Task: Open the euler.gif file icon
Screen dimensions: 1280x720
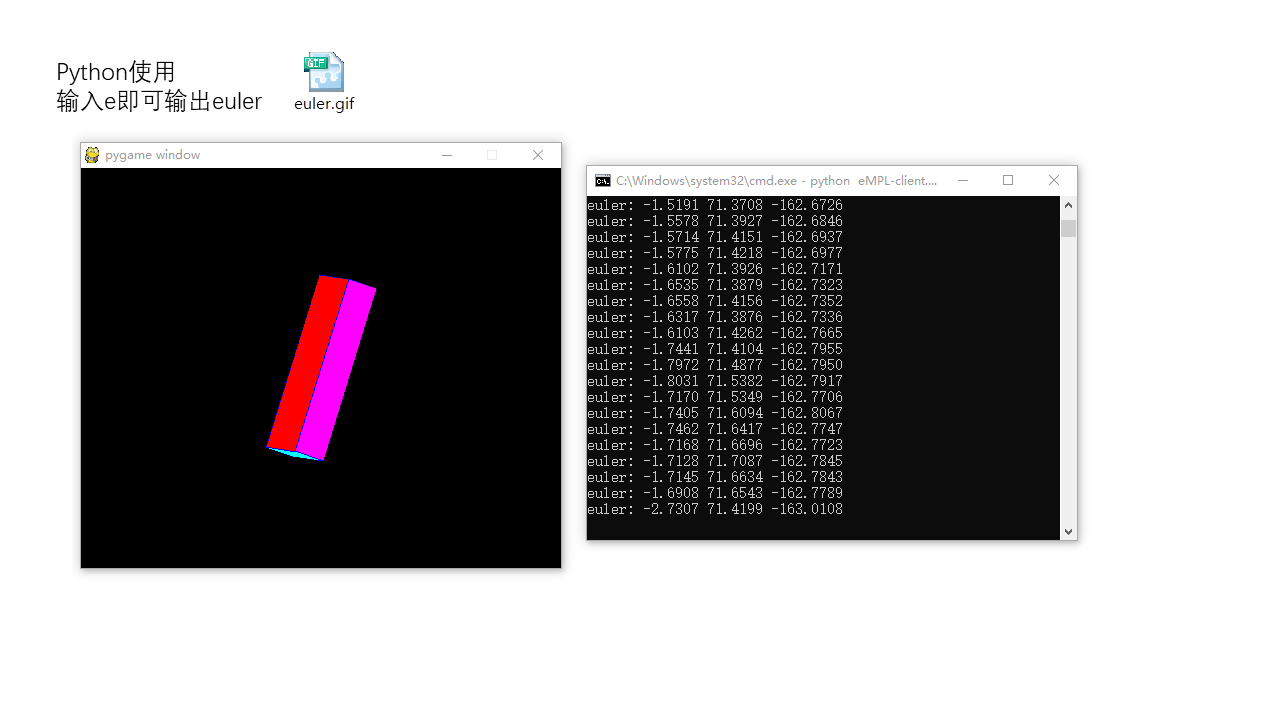Action: coord(324,72)
